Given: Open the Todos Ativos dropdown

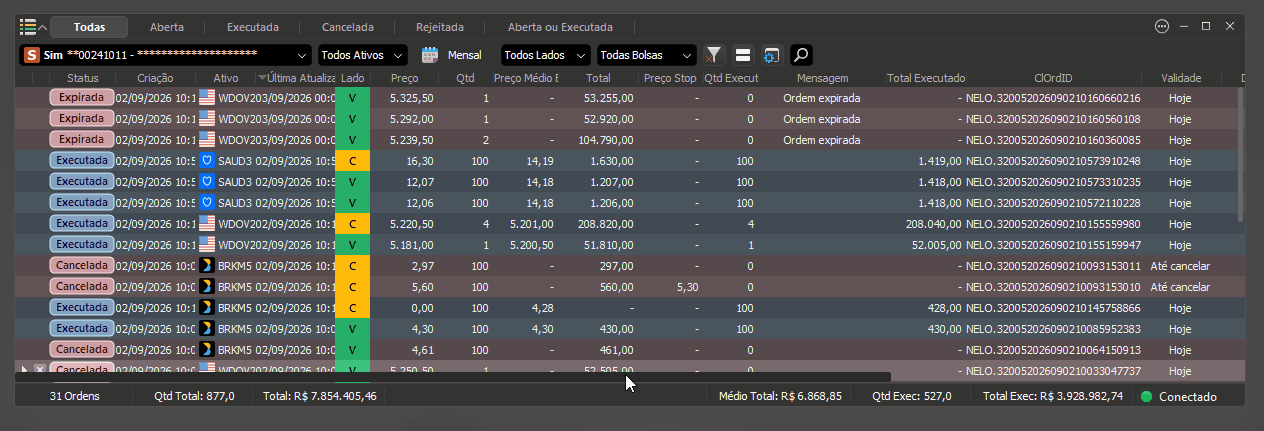Looking at the screenshot, I should click(x=363, y=55).
